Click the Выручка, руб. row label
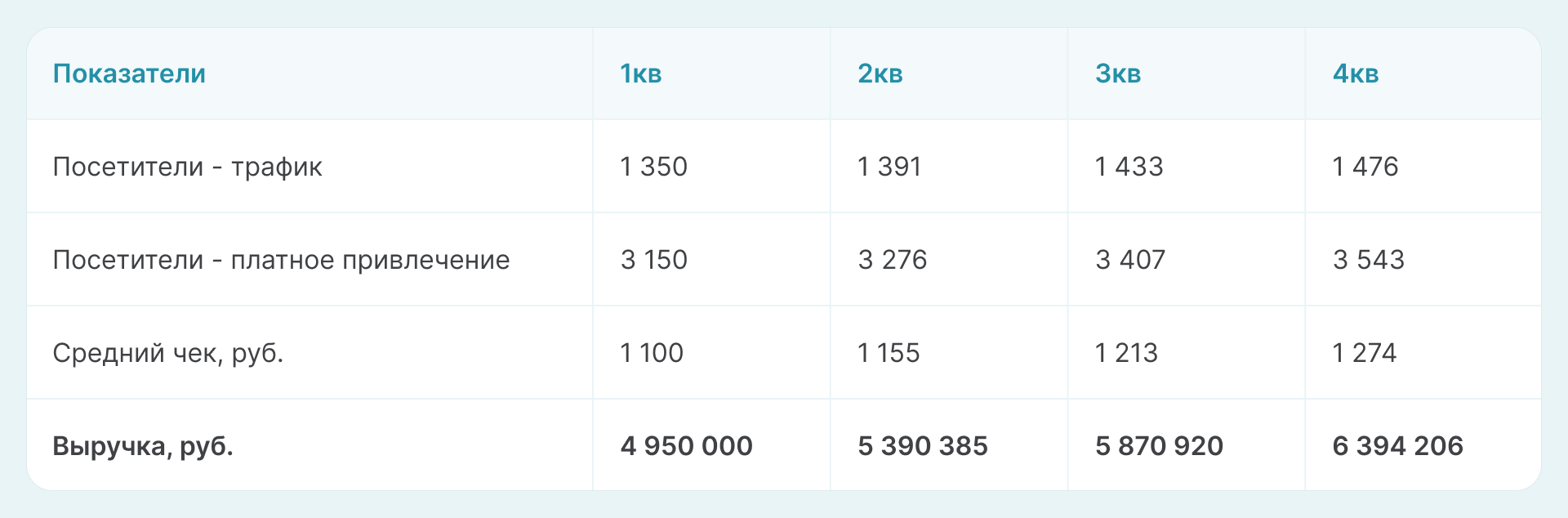Image resolution: width=1568 pixels, height=518 pixels. (x=143, y=446)
